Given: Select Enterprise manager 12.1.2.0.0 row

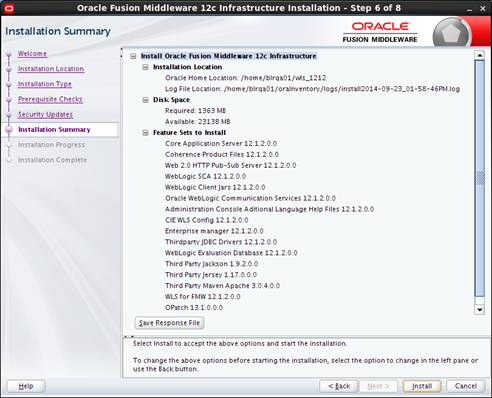Looking at the screenshot, I should [x=214, y=231].
